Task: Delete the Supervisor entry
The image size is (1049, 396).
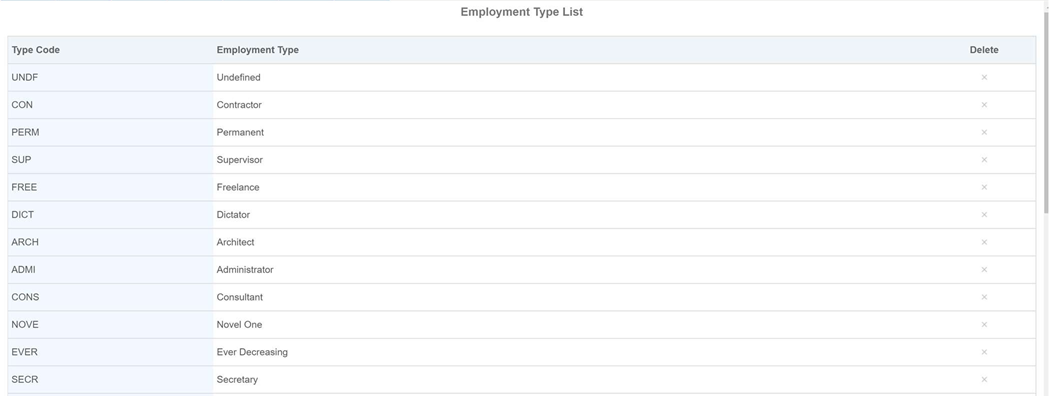Action: (x=983, y=160)
